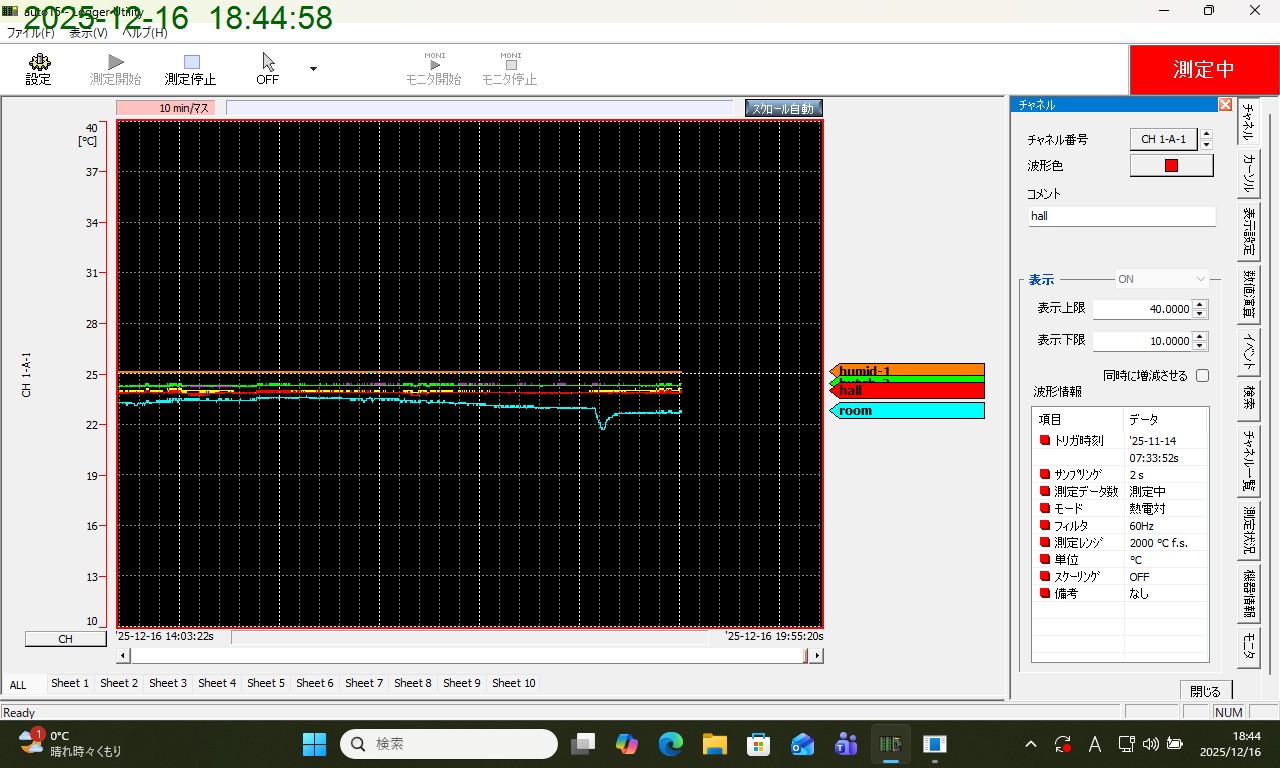The width and height of the screenshot is (1280, 768).
Task: Switch to the Sheet 3 tab
Action: click(167, 683)
